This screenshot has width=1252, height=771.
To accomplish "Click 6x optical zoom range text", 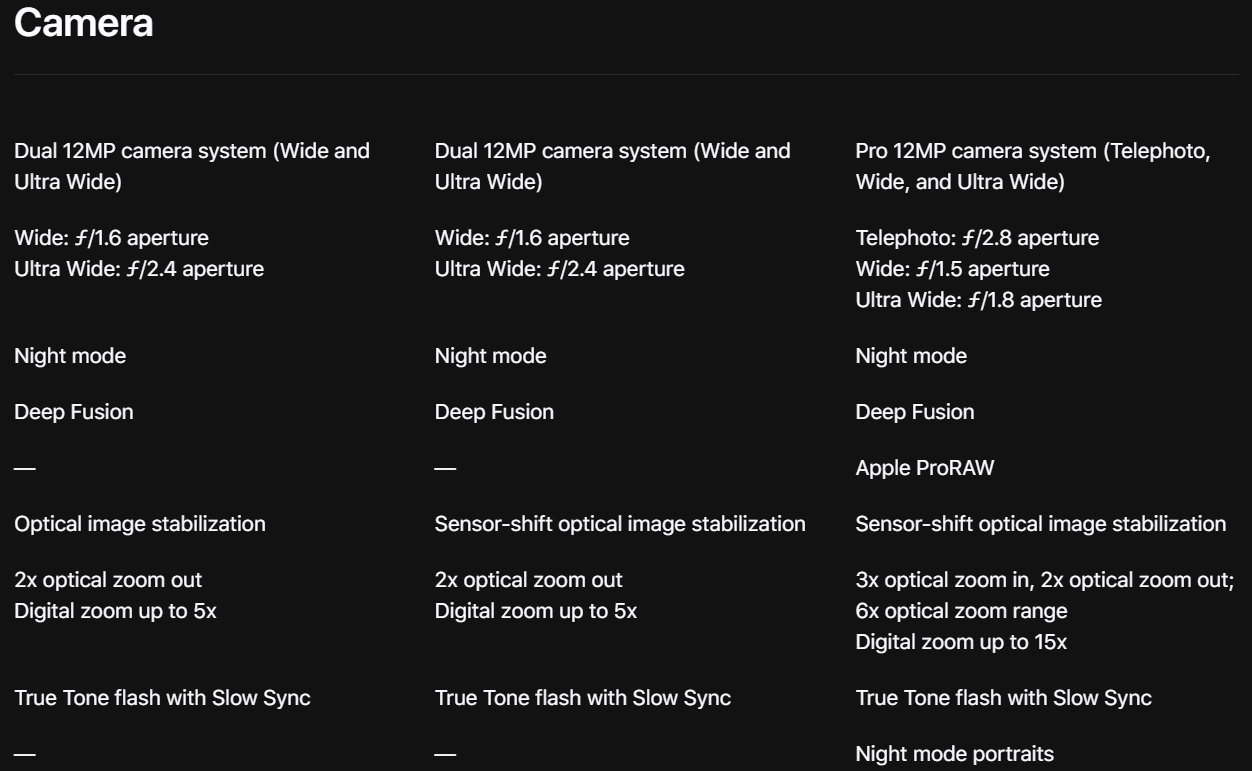I will click(962, 611).
